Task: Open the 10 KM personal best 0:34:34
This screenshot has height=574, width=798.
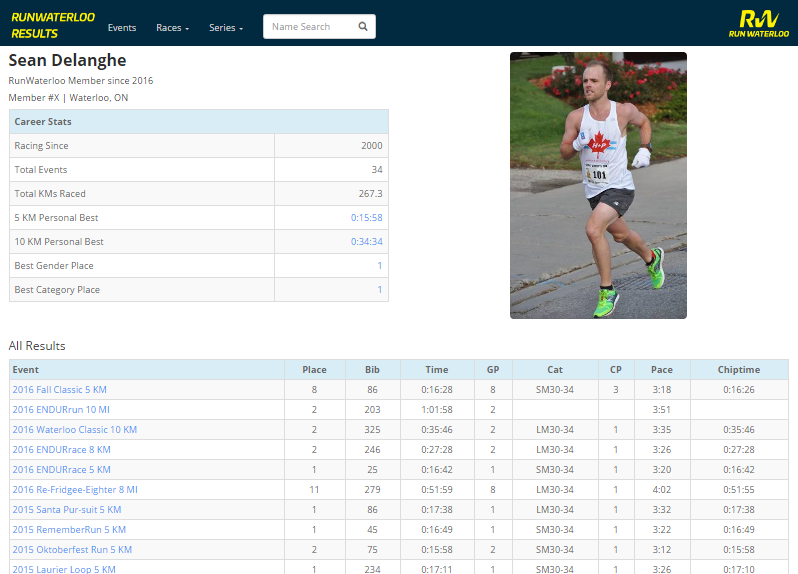Action: [x=366, y=242]
